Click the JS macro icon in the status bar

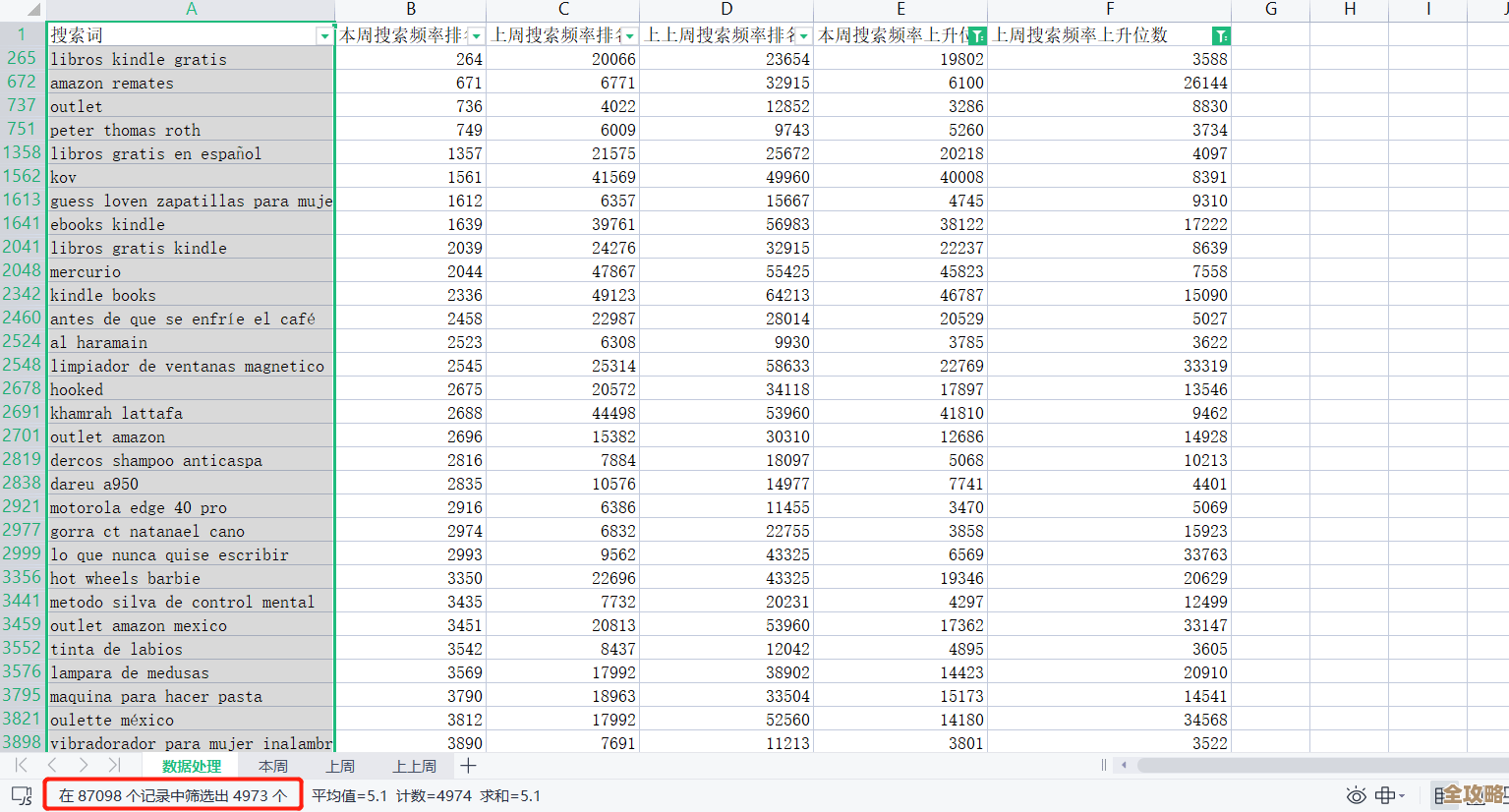pos(24,796)
